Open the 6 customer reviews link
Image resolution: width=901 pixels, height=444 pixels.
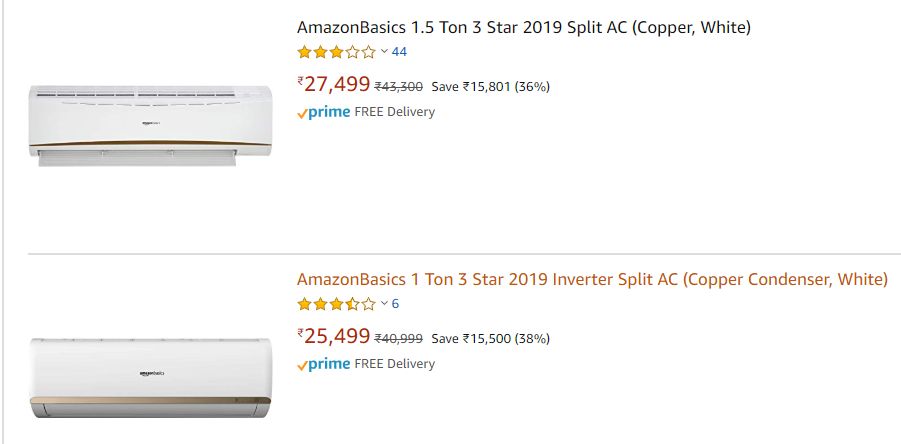pos(395,304)
